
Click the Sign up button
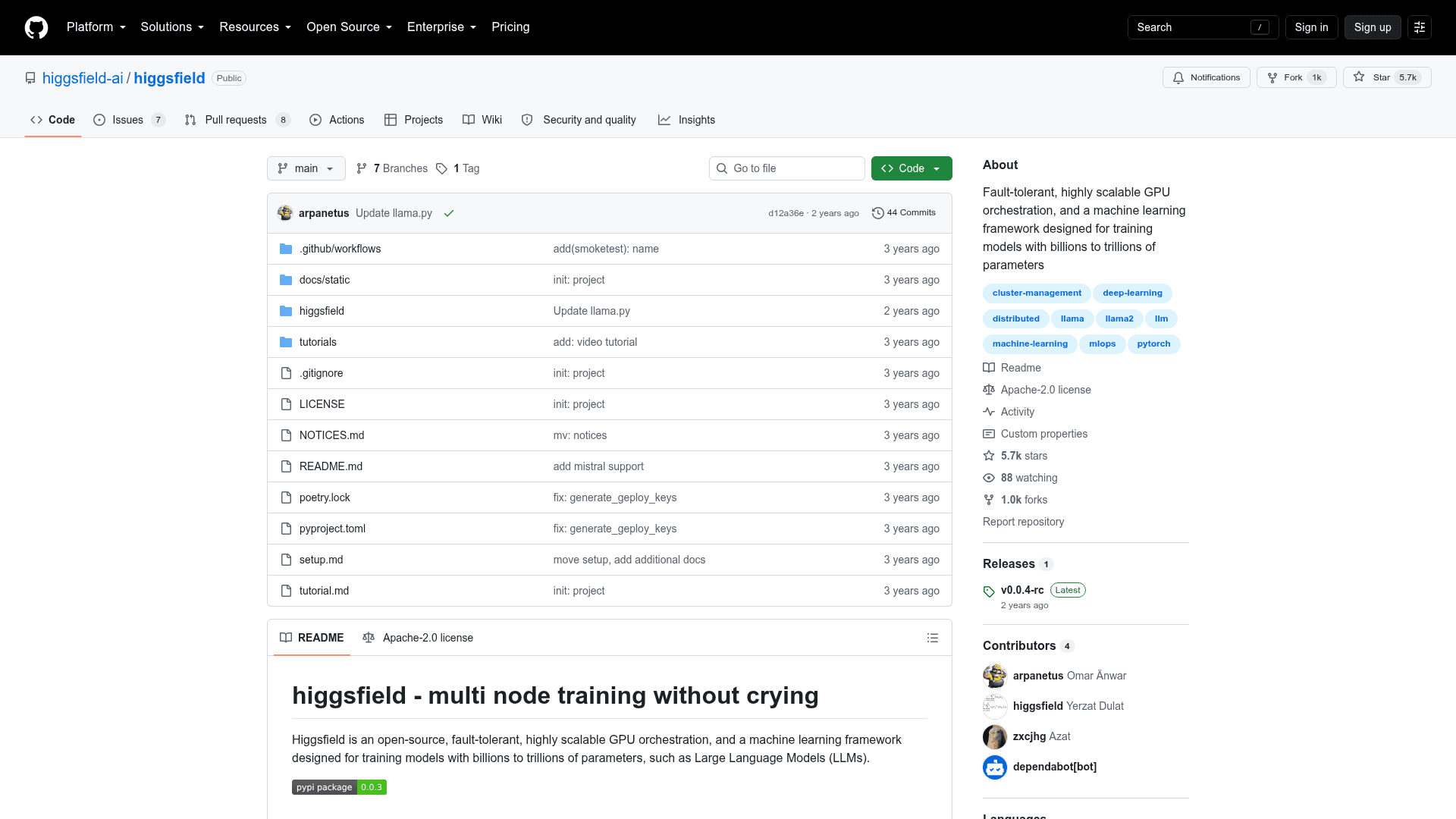[x=1373, y=27]
